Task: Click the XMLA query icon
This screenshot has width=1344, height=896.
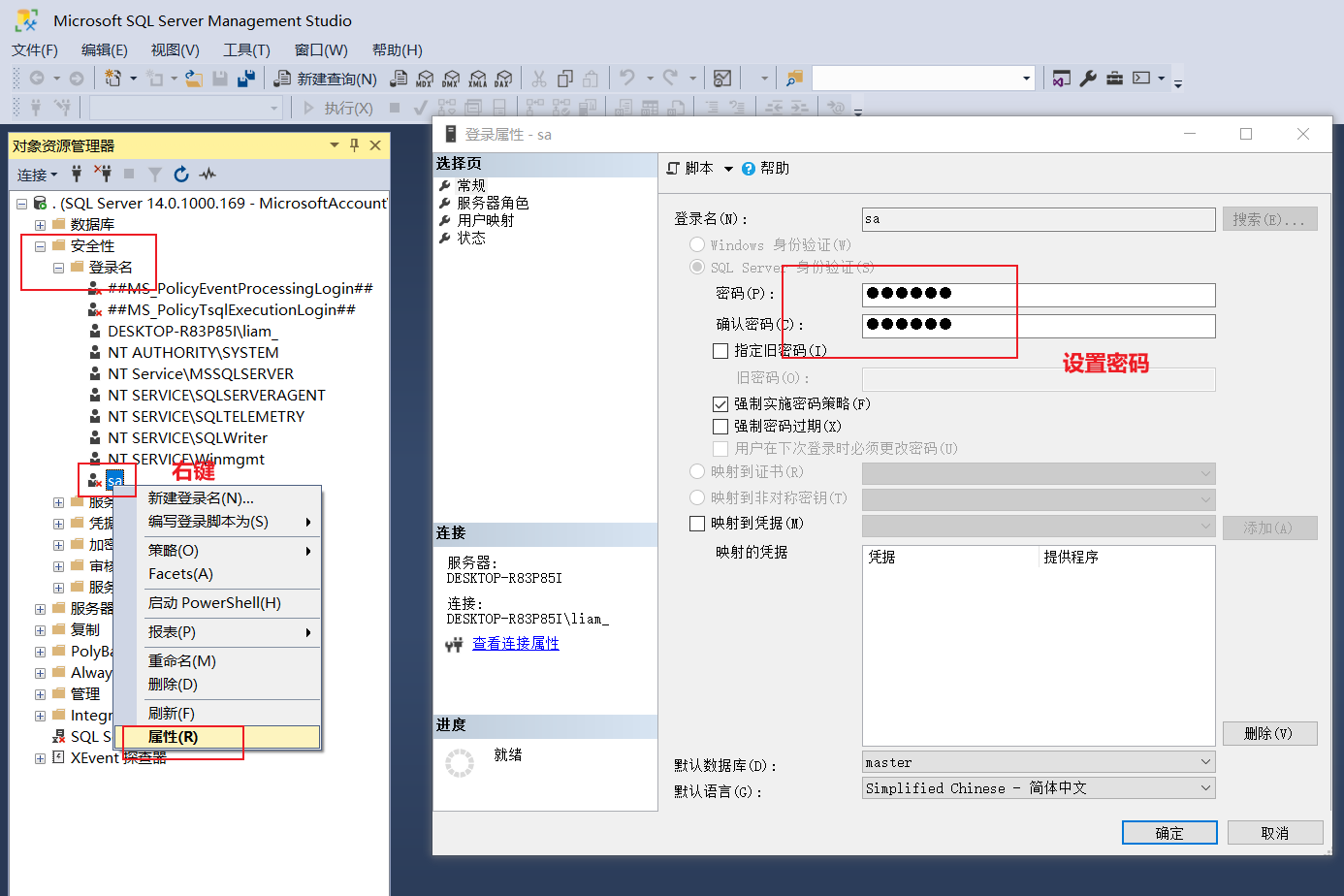Action: point(477,79)
